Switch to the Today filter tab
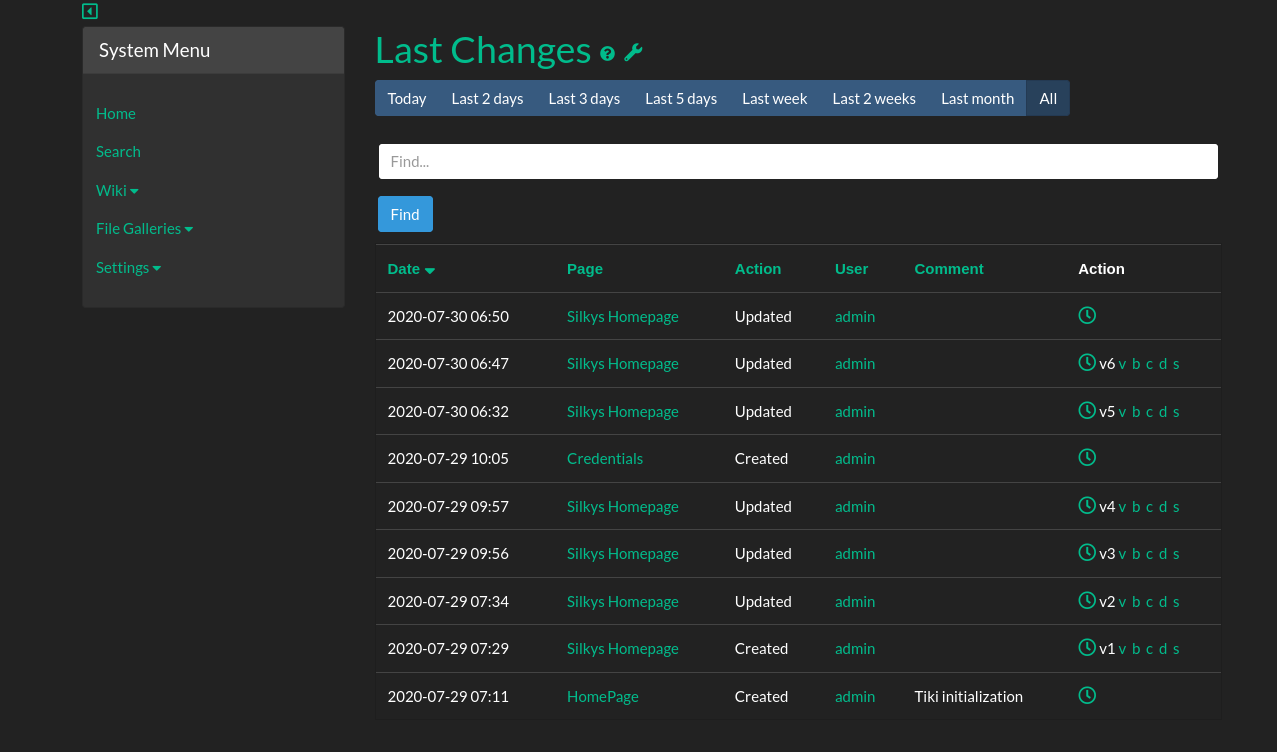The height and width of the screenshot is (752, 1277). point(407,98)
